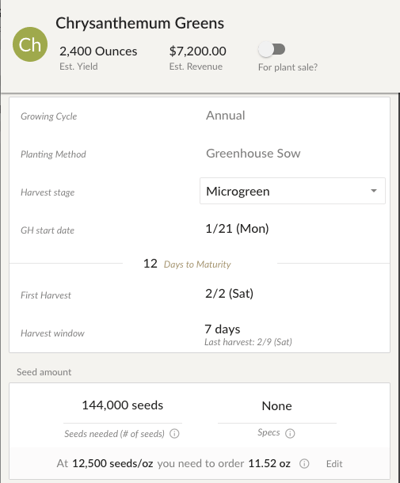Click the info icon beside Specs

coord(290,433)
